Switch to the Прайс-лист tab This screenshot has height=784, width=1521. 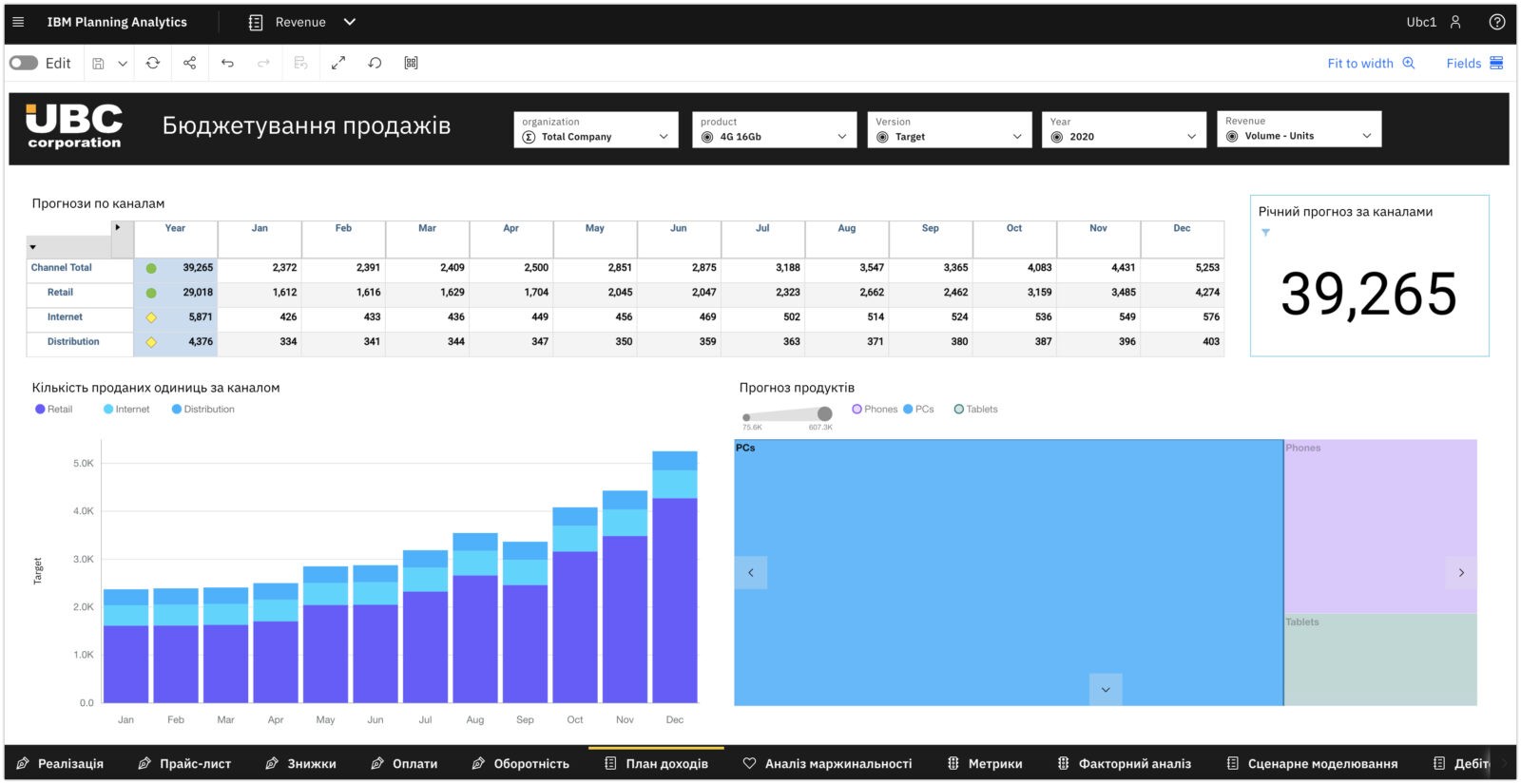click(184, 763)
